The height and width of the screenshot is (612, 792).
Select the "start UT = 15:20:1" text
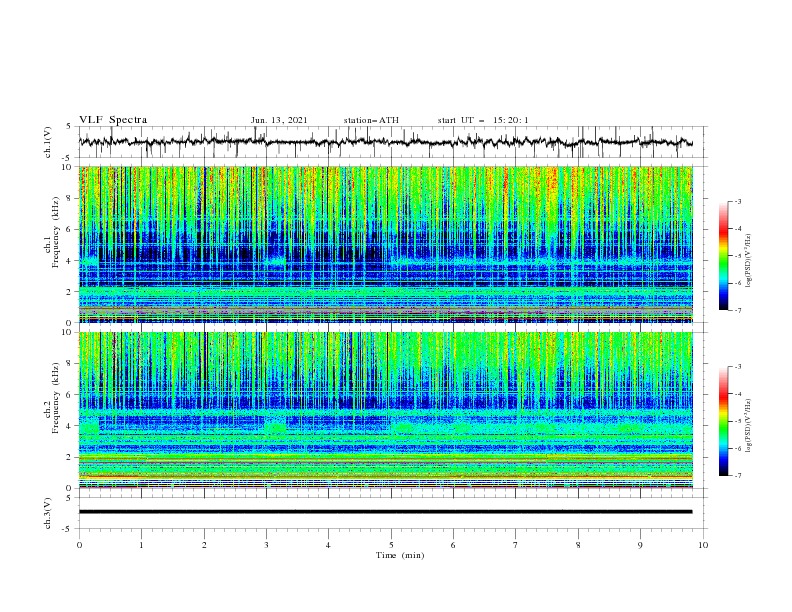483,120
